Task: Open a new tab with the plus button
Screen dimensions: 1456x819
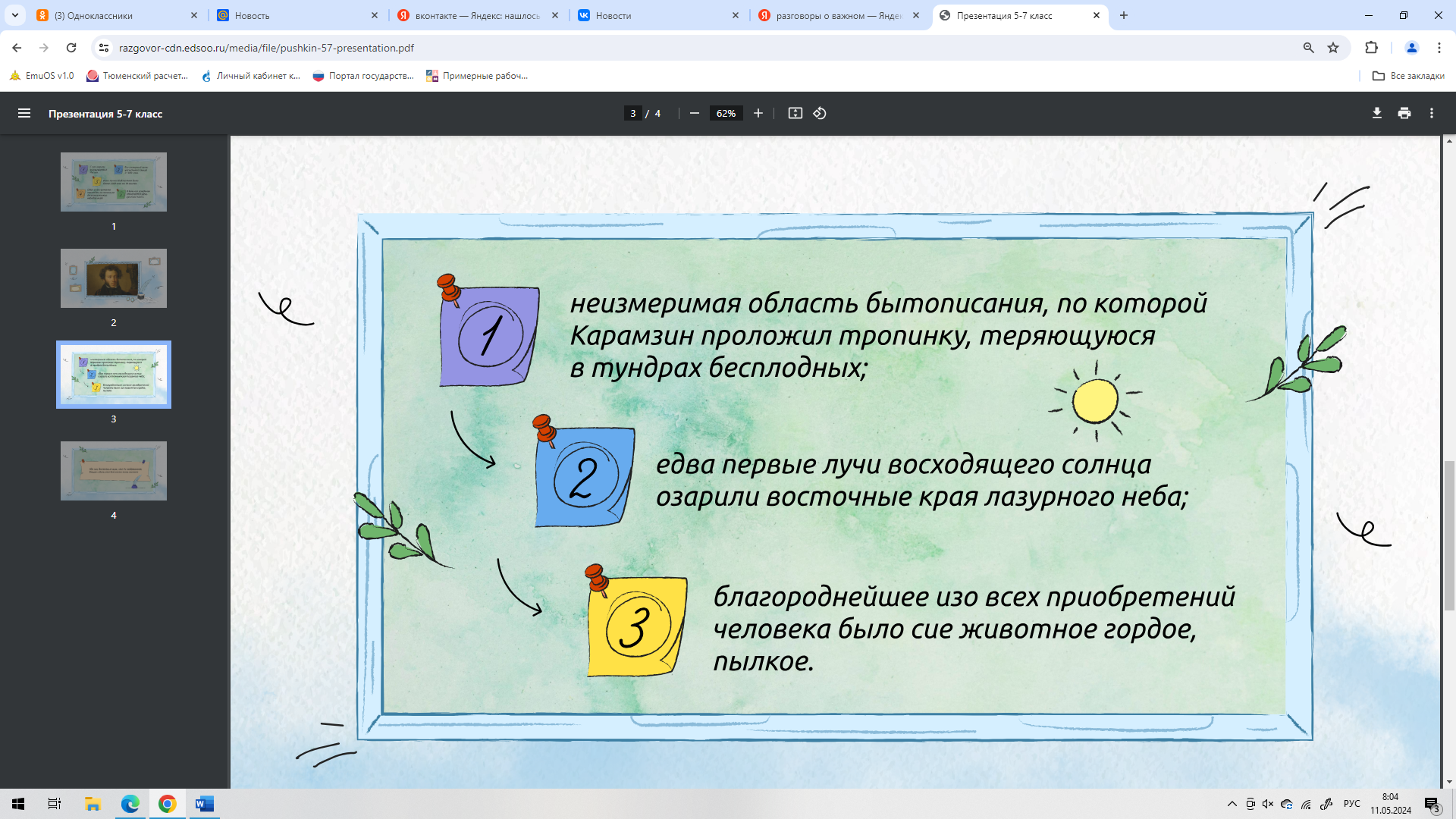Action: 1124,15
